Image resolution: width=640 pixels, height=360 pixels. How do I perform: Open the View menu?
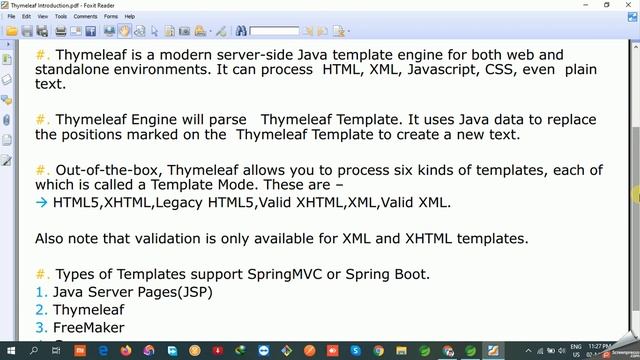(x=42, y=16)
